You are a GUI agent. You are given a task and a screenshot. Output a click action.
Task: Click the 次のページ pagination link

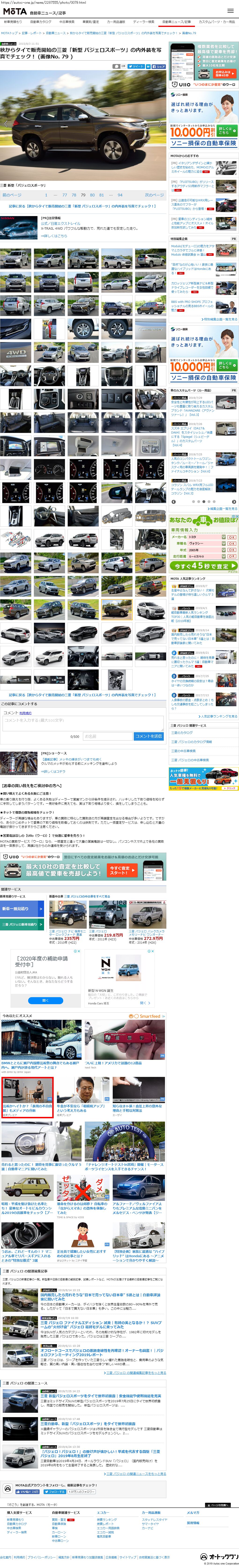pos(154,196)
